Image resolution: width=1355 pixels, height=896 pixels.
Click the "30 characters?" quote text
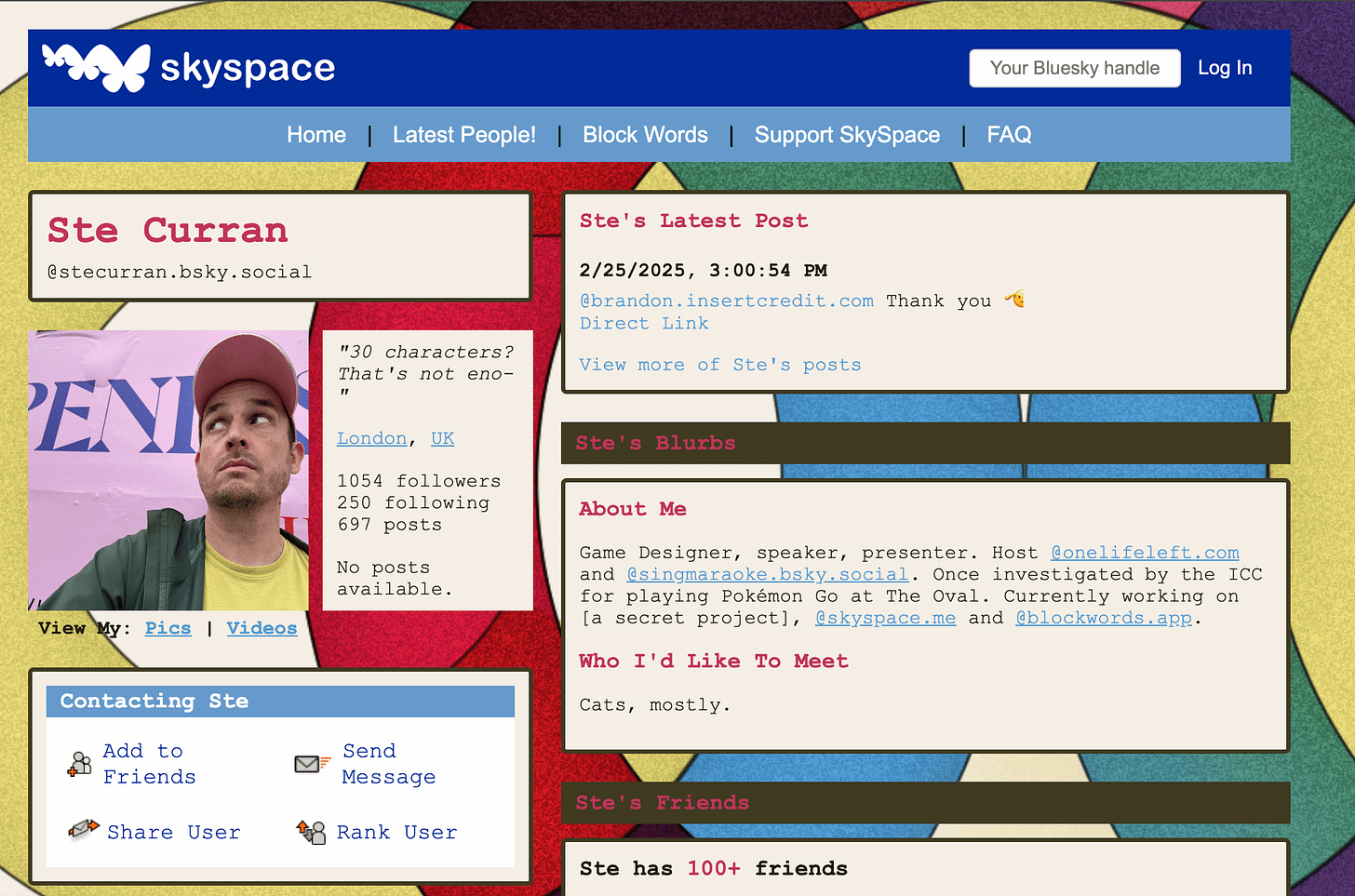pos(425,373)
